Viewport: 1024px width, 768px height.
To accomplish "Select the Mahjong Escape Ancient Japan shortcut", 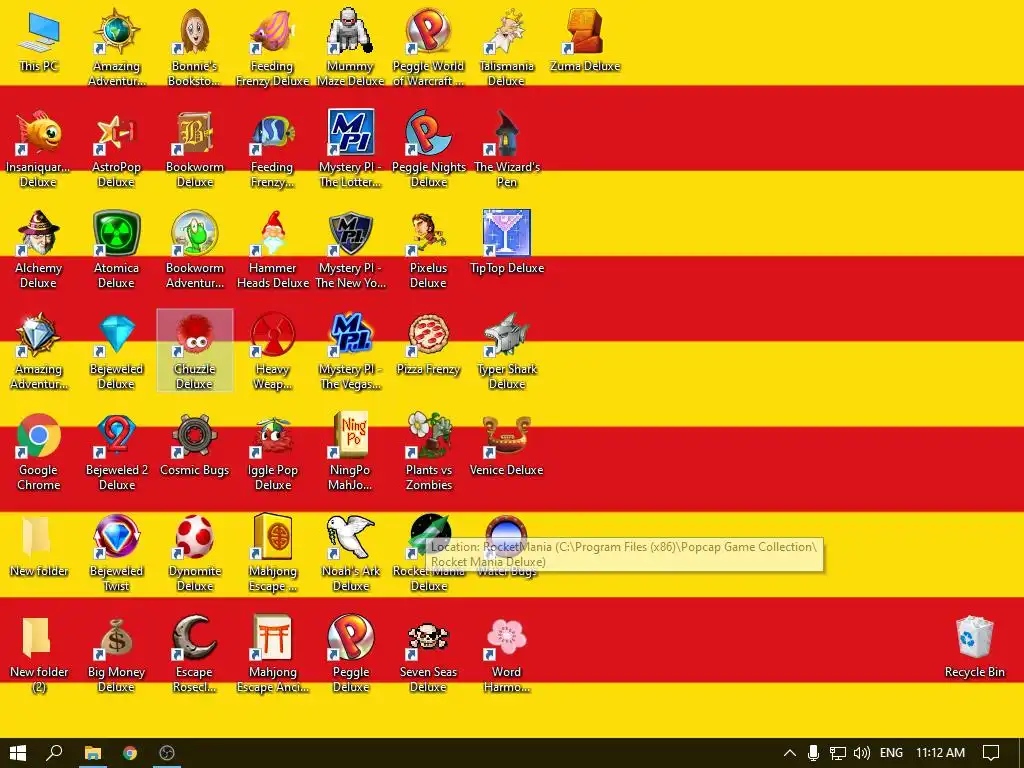I will (272, 654).
